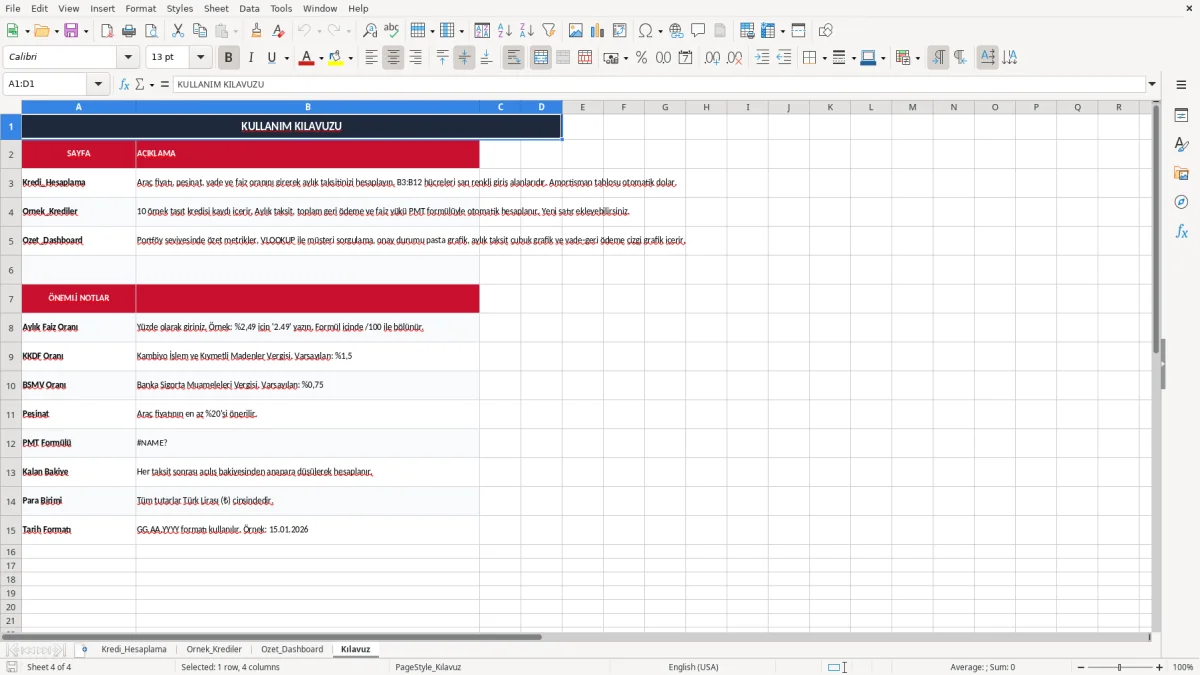Viewport: 1200px width, 675px height.
Task: Insert a pivot table
Action: pyautogui.click(x=620, y=31)
